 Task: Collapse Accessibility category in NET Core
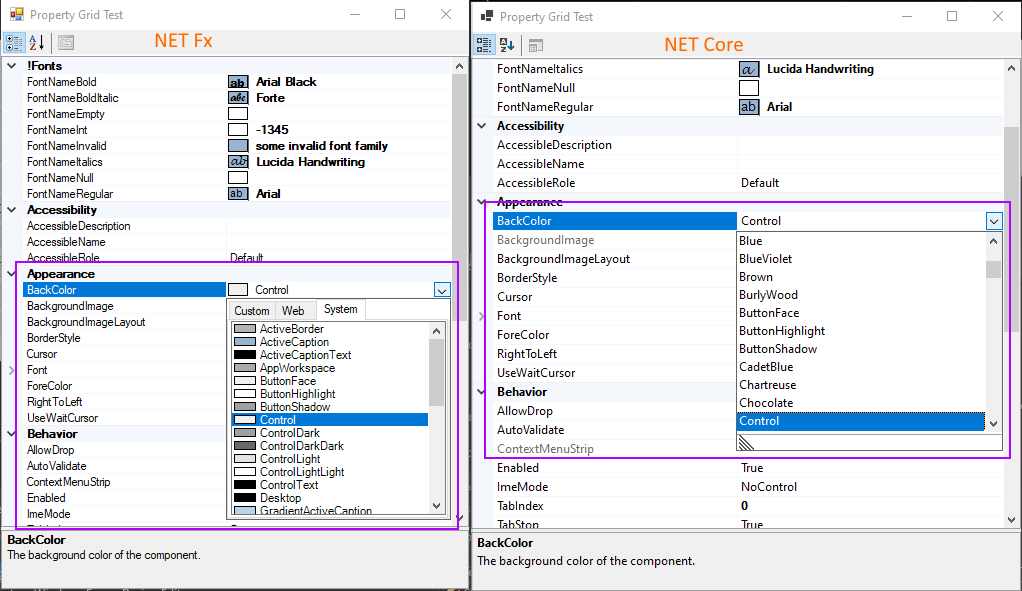(482, 126)
